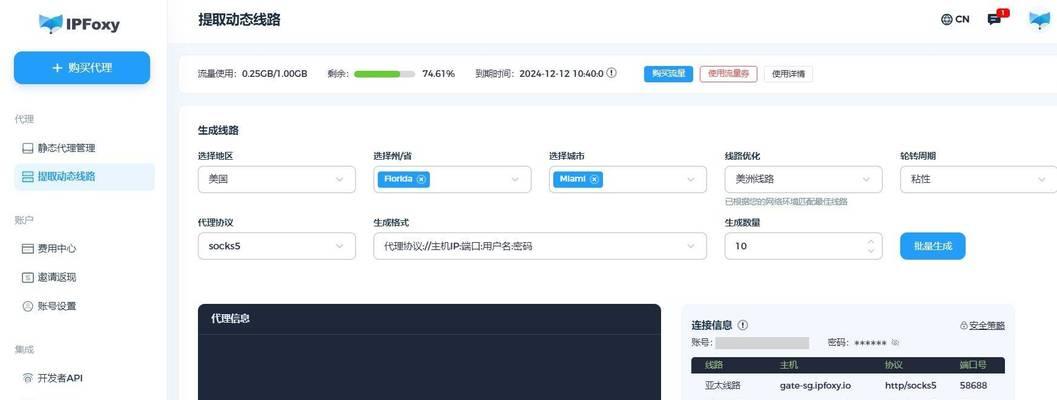Click the 连接信息 info icon

743,325
